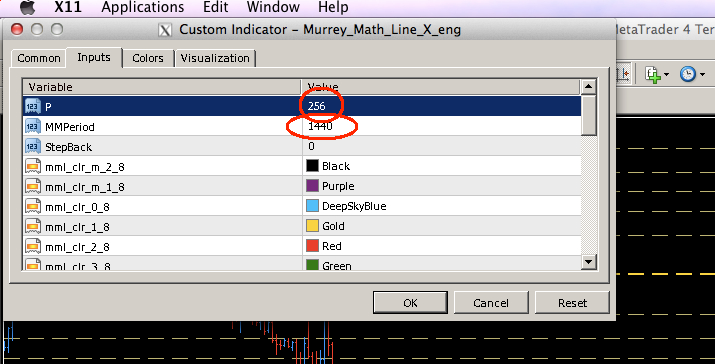Viewport: 715px width, 364px height.
Task: Click the scroll down arrow of the list
Action: click(x=588, y=262)
